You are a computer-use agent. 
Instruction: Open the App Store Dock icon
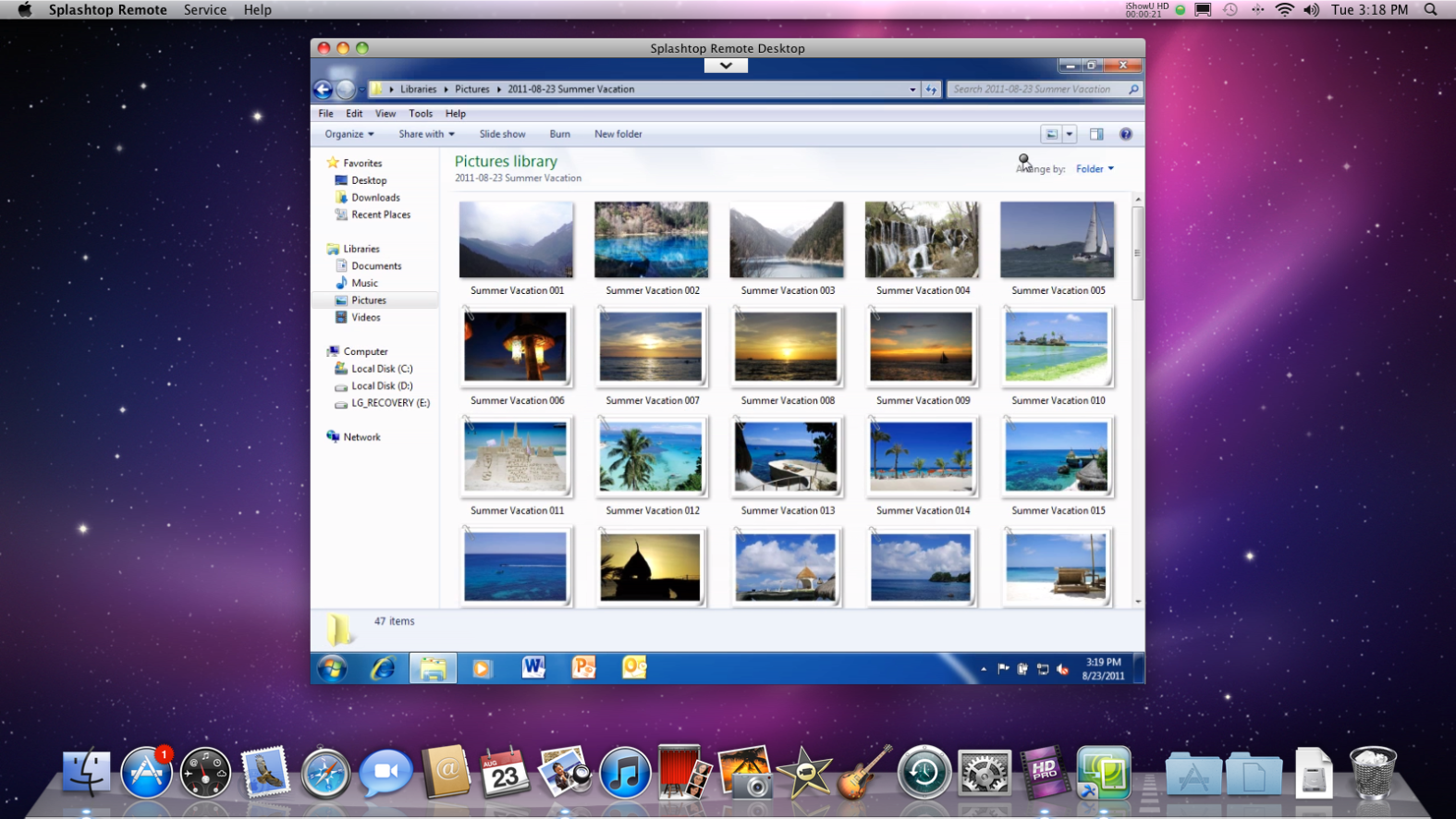click(146, 773)
